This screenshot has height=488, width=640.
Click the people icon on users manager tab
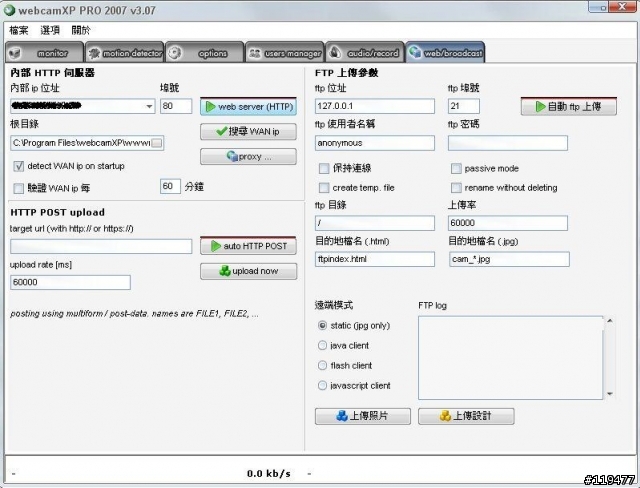[x=255, y=53]
